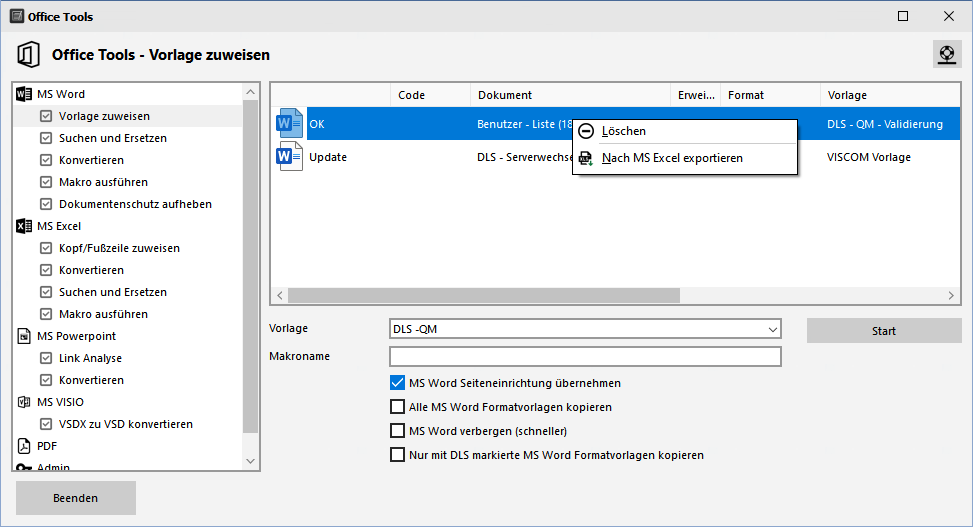The height and width of the screenshot is (527, 973).
Task: Click the tree panel scroll-up arrow
Action: [250, 92]
